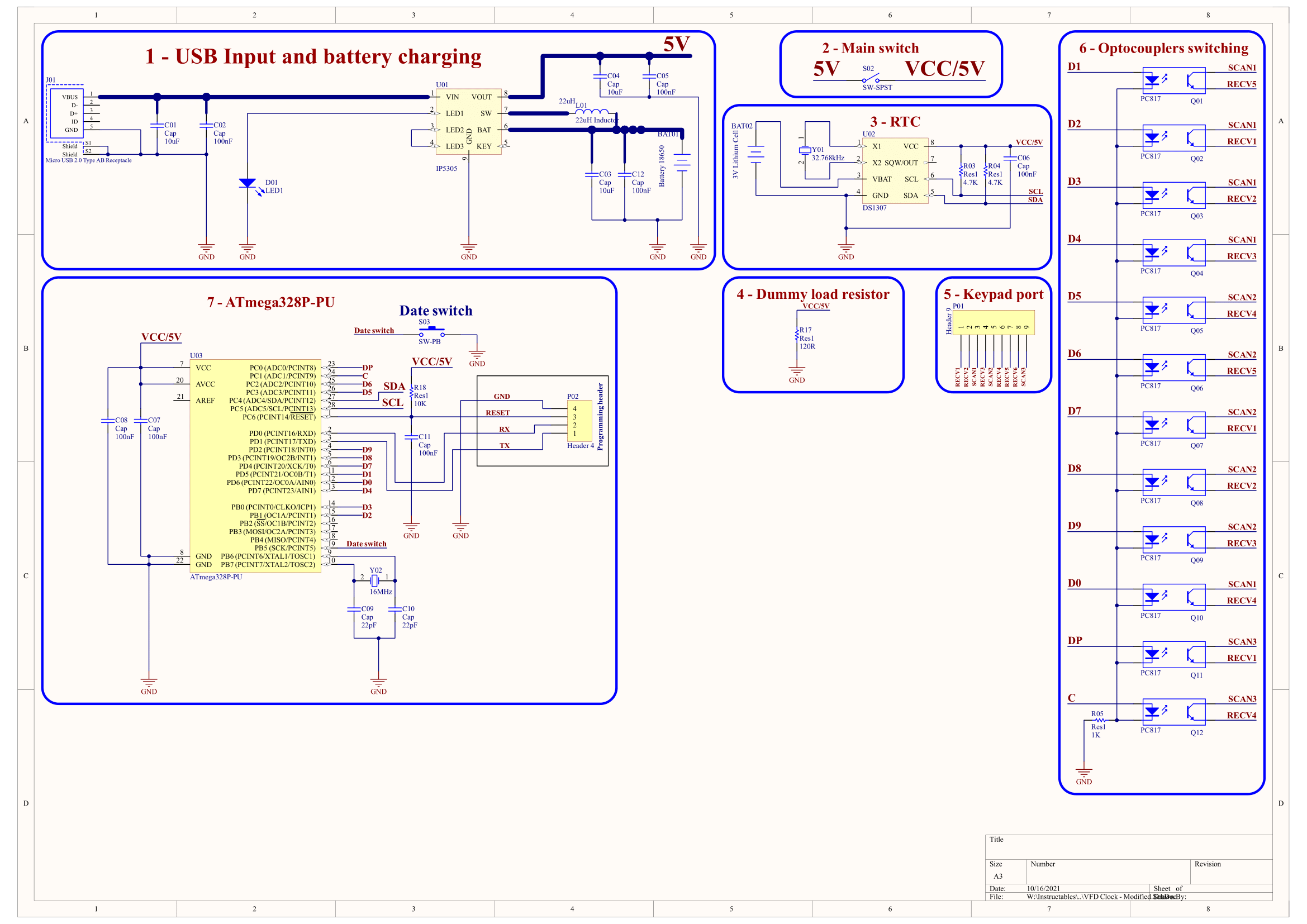Select the TX label on programming header
Image resolution: width=1307 pixels, height=924 pixels.
click(x=505, y=446)
